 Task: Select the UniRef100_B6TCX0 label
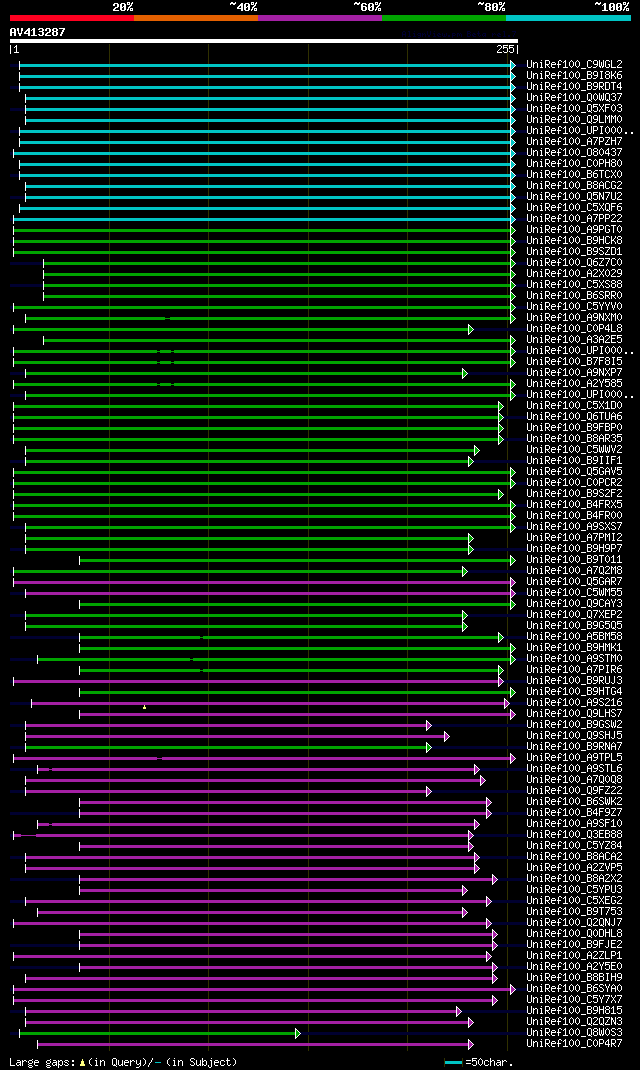click(x=574, y=175)
